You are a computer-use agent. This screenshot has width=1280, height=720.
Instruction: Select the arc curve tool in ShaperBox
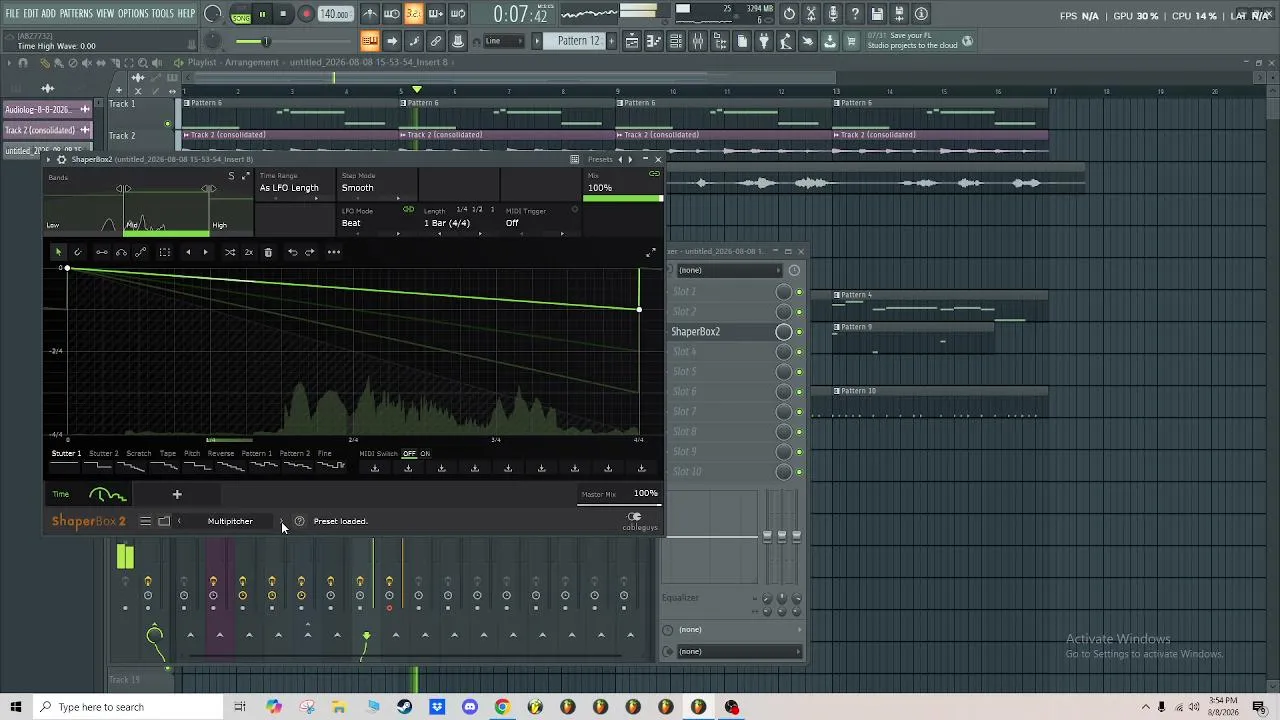point(121,252)
